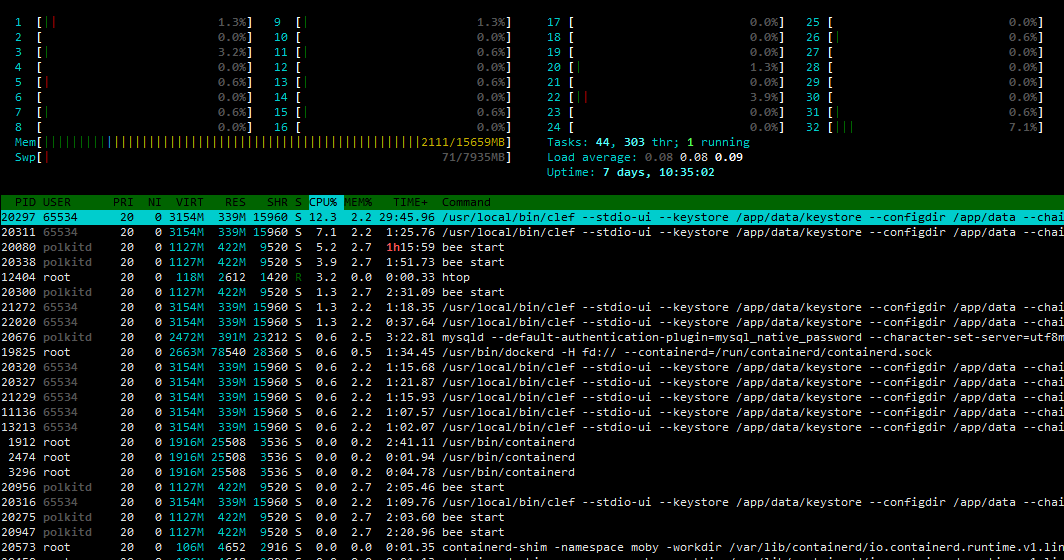Select process row with PID 20297
1064x560 pixels.
(x=532, y=217)
